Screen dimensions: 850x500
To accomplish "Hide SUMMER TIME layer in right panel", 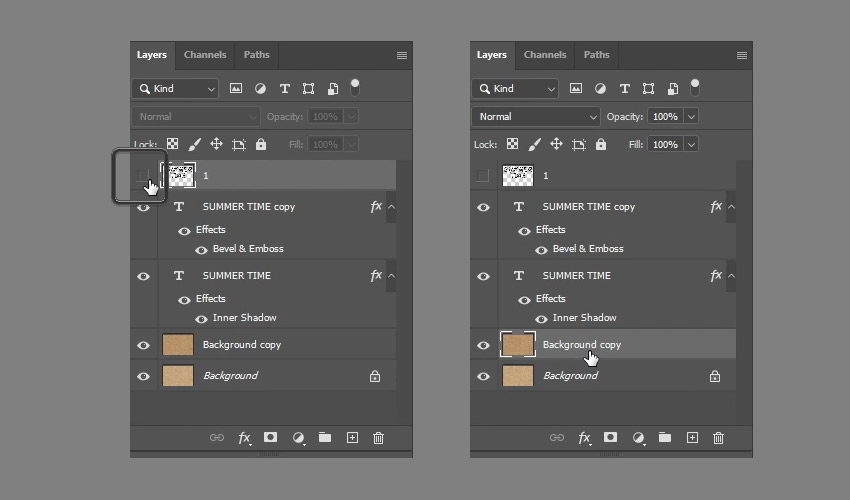I will 483,276.
